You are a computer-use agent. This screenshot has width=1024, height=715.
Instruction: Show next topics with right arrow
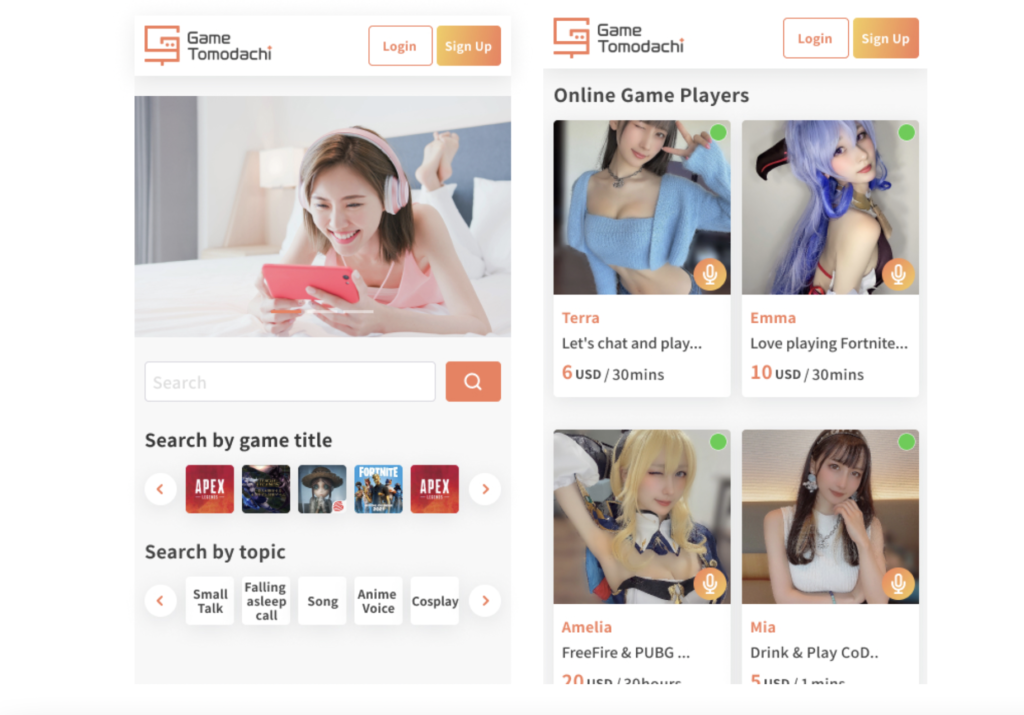(x=485, y=601)
